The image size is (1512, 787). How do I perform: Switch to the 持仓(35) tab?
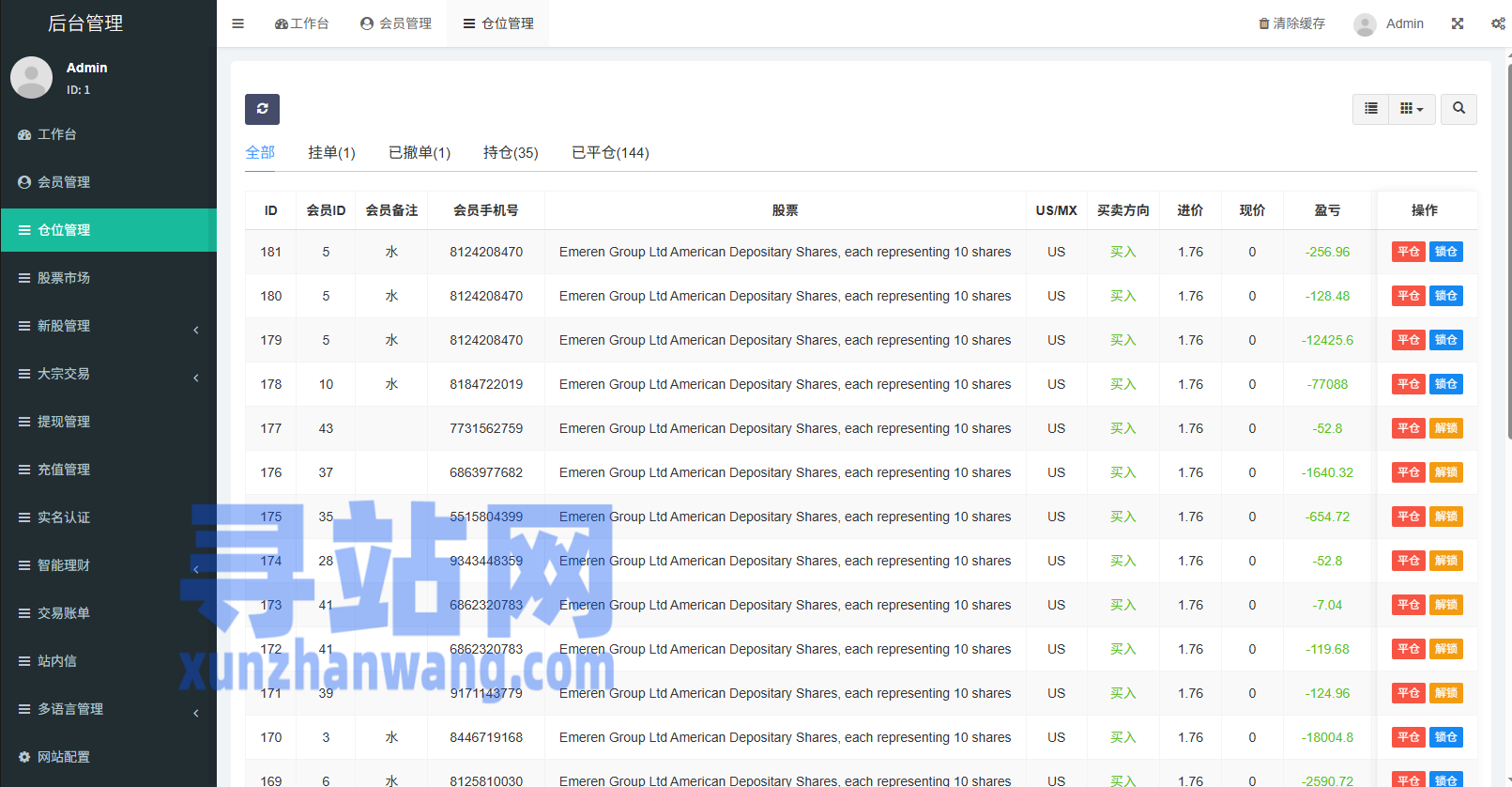point(511,152)
